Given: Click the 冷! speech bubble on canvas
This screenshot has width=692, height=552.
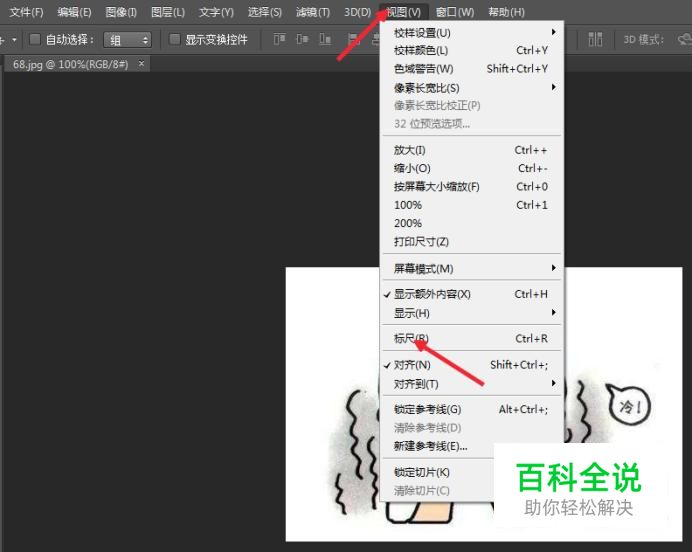Looking at the screenshot, I should (x=630, y=405).
